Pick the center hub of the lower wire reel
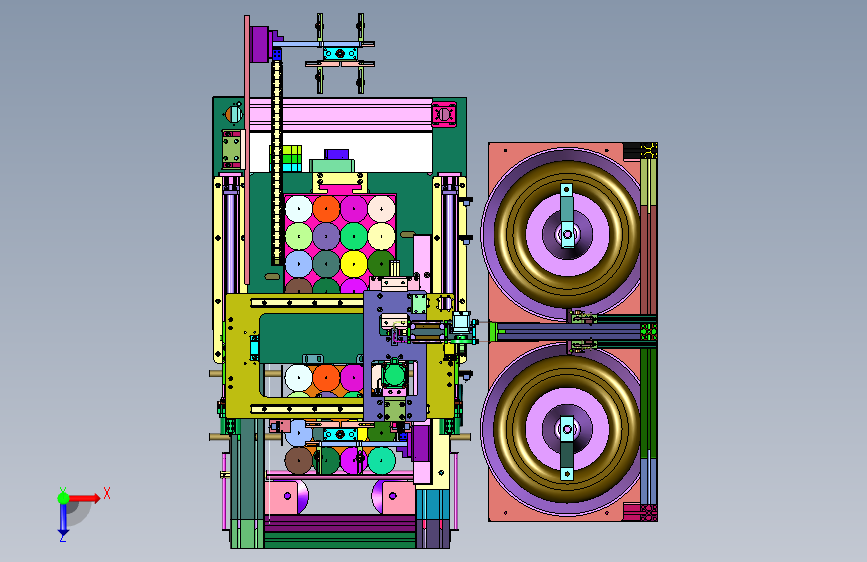 point(567,429)
